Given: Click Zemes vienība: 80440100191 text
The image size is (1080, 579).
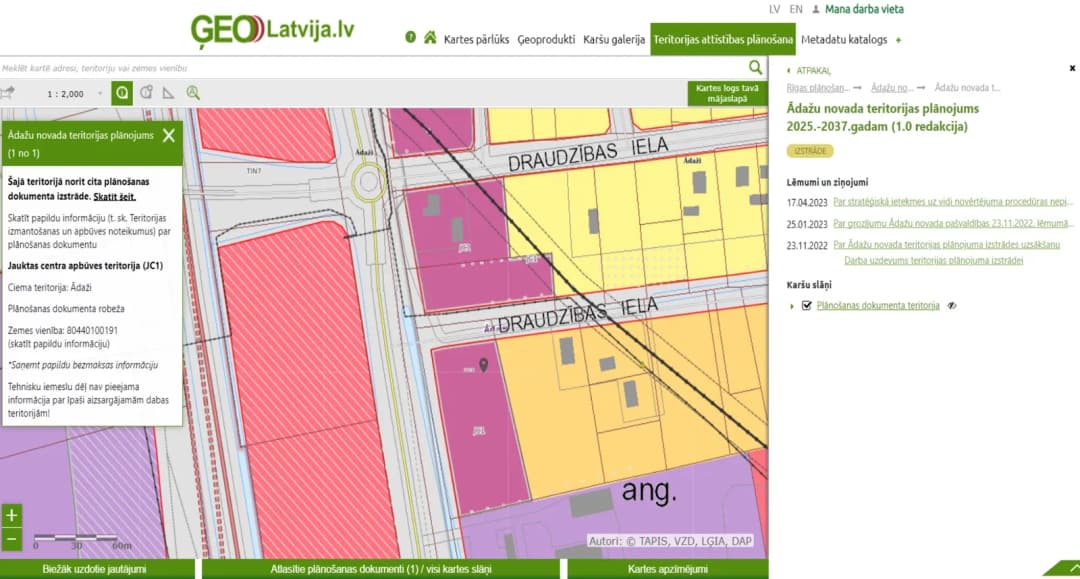Looking at the screenshot, I should 63,330.
